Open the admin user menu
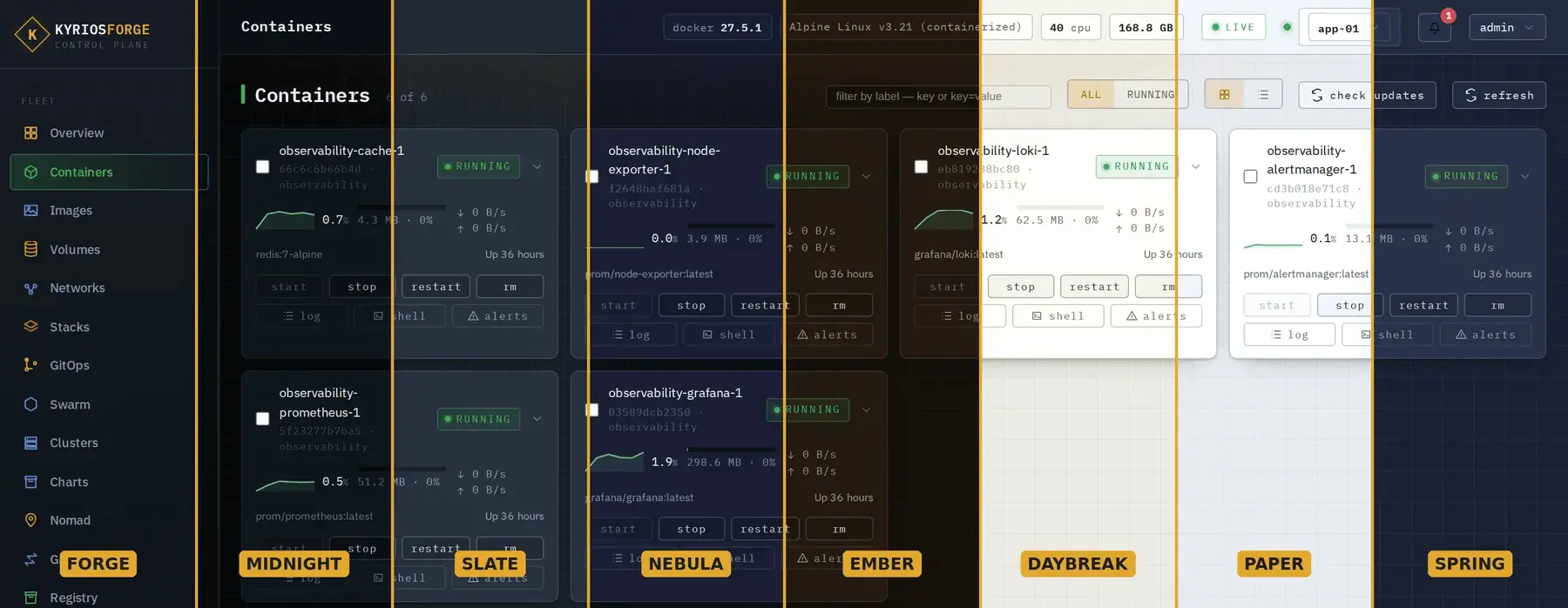 click(1507, 28)
